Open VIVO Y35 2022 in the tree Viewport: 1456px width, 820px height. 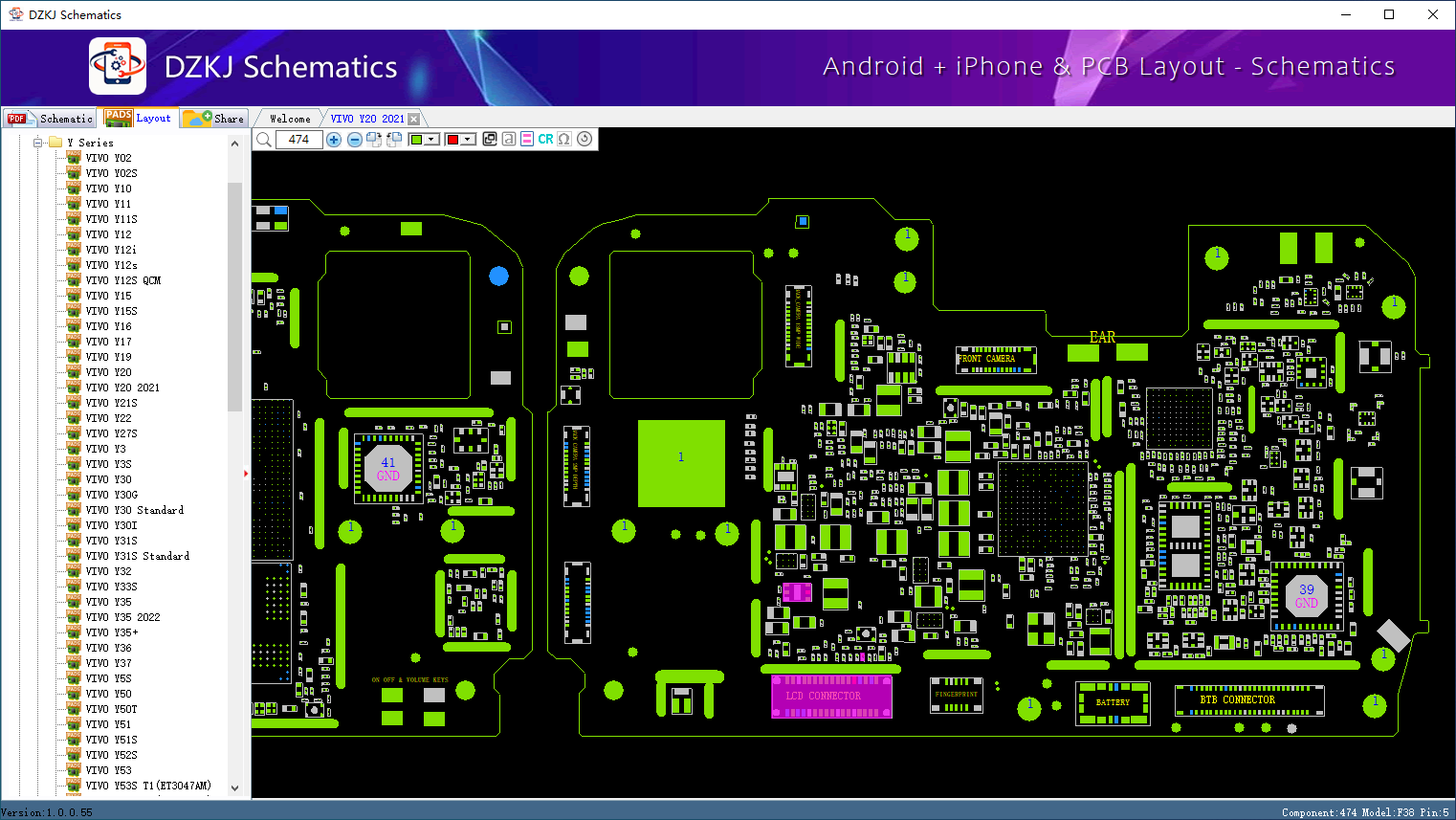point(122,617)
